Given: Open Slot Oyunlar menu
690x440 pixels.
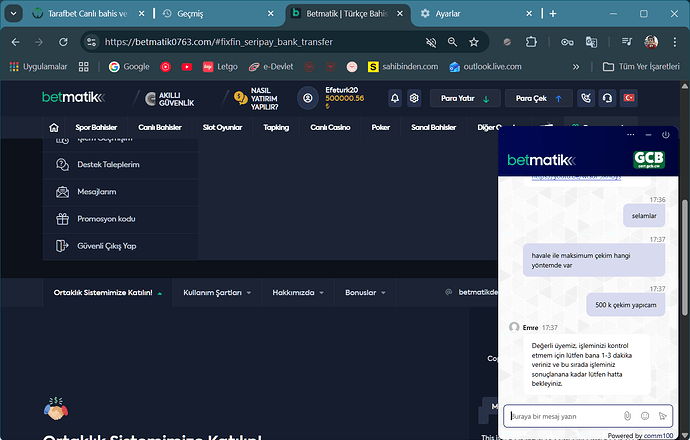Looking at the screenshot, I should pyautogui.click(x=222, y=128).
